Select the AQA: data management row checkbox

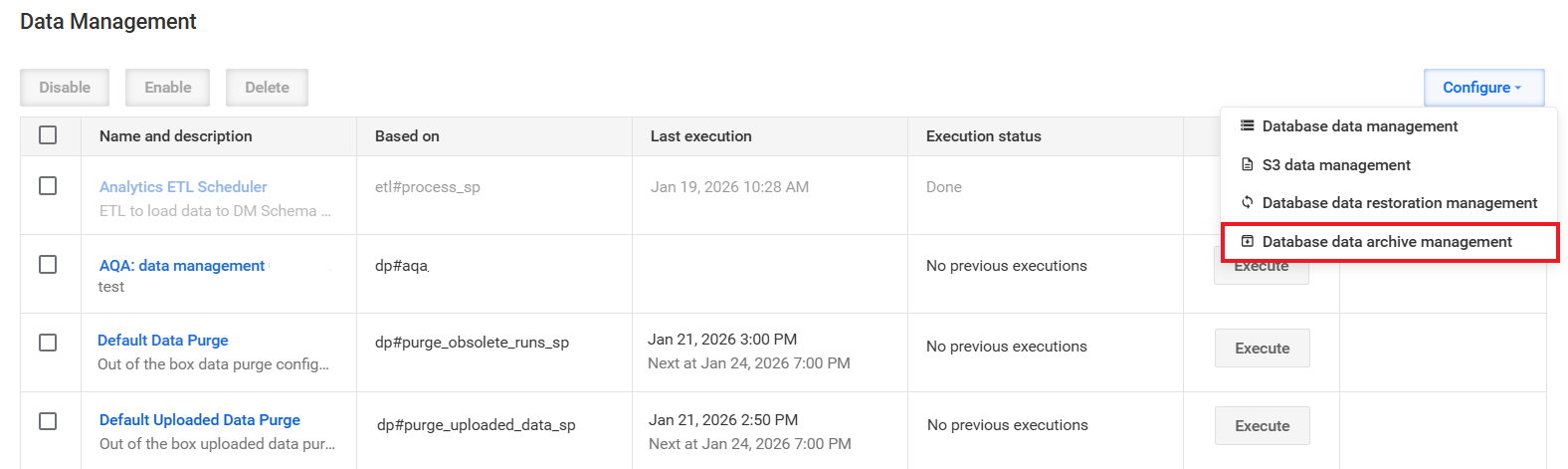click(48, 264)
